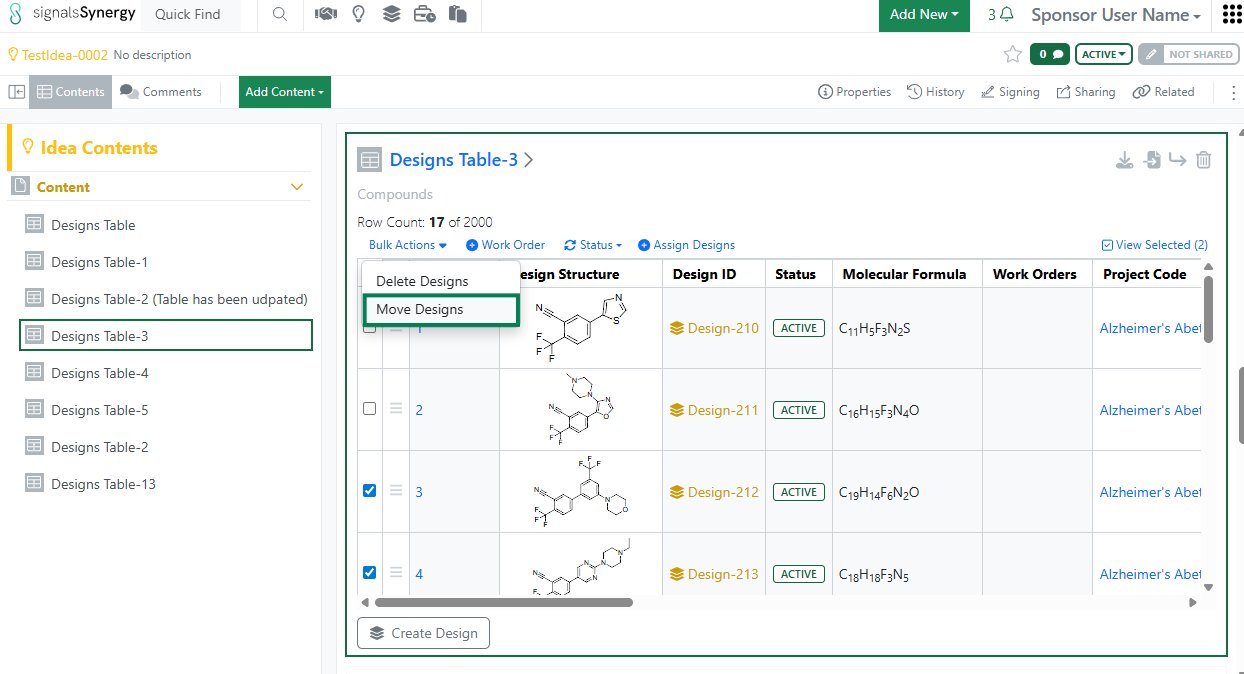Screen dimensions: 1244x674
Task: Click the Create Design button
Action: click(424, 633)
